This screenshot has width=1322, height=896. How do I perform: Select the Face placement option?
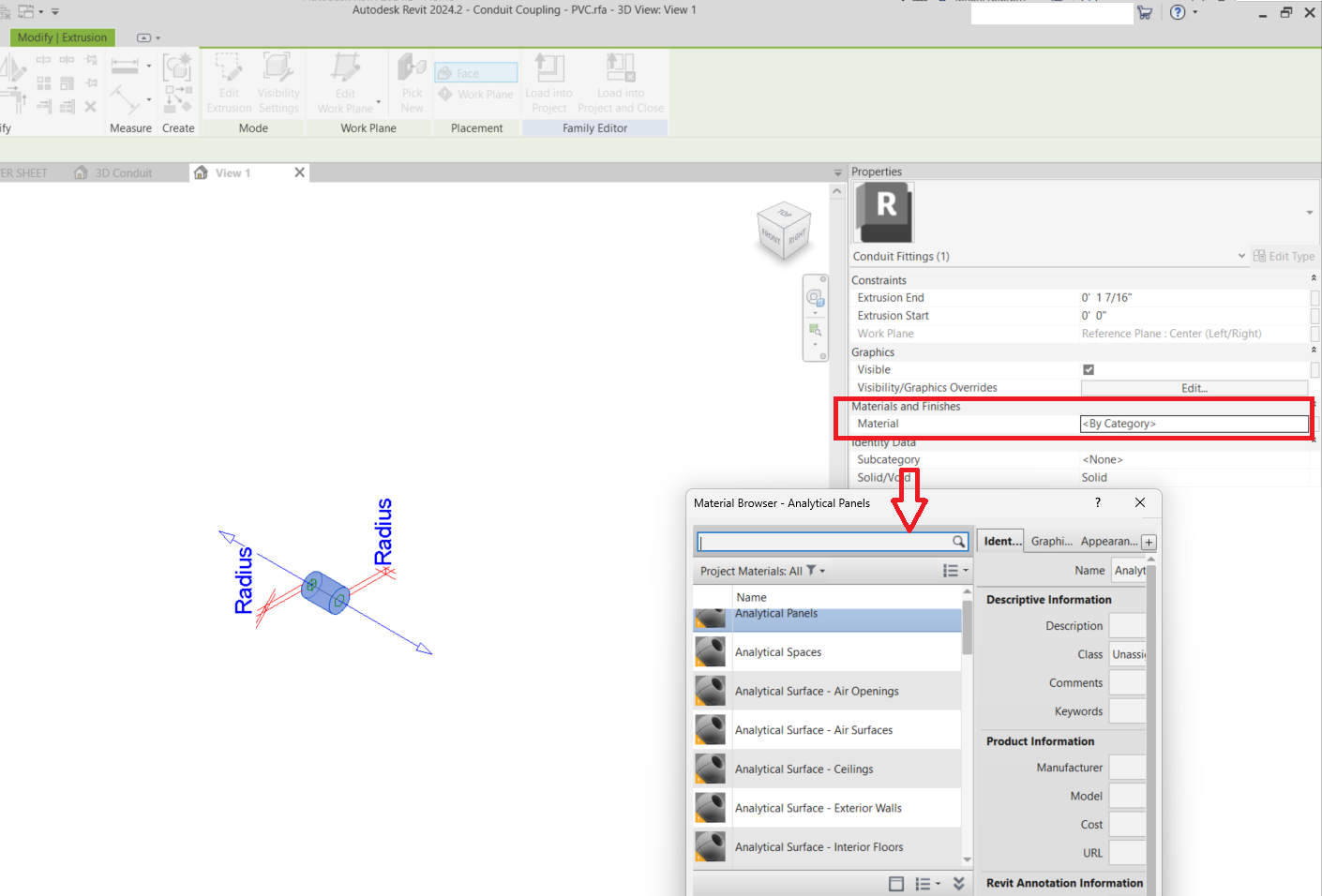point(475,71)
